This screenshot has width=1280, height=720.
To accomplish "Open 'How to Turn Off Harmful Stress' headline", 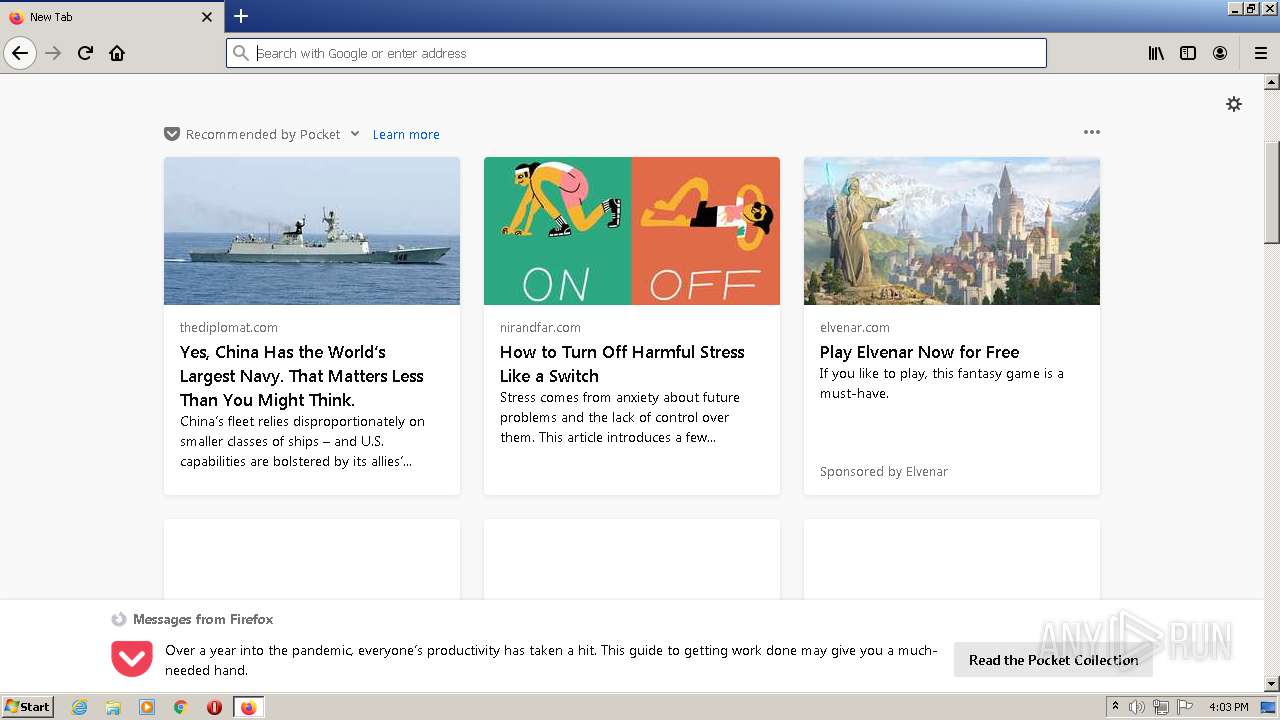I will 622,364.
